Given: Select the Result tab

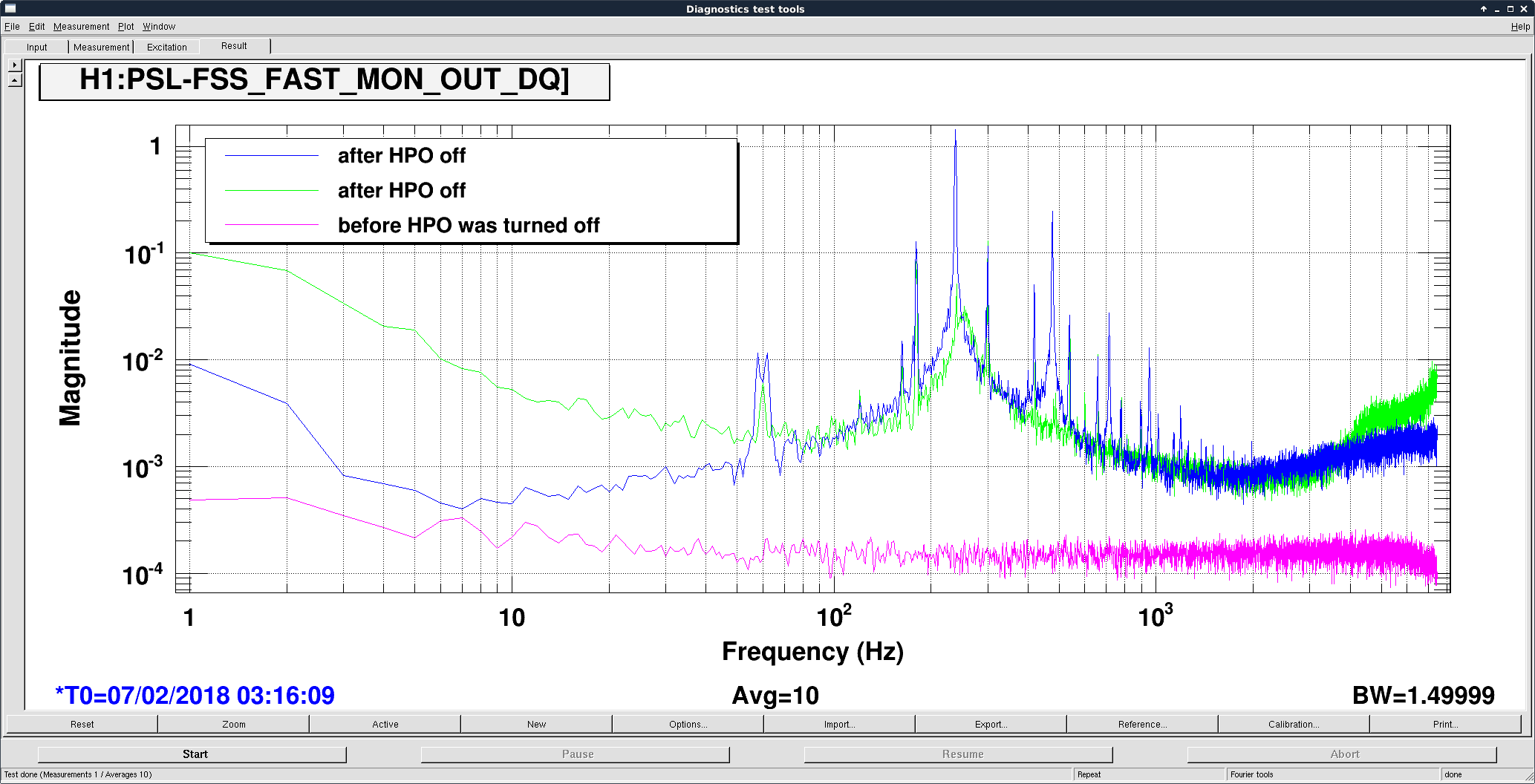Looking at the screenshot, I should (x=234, y=46).
